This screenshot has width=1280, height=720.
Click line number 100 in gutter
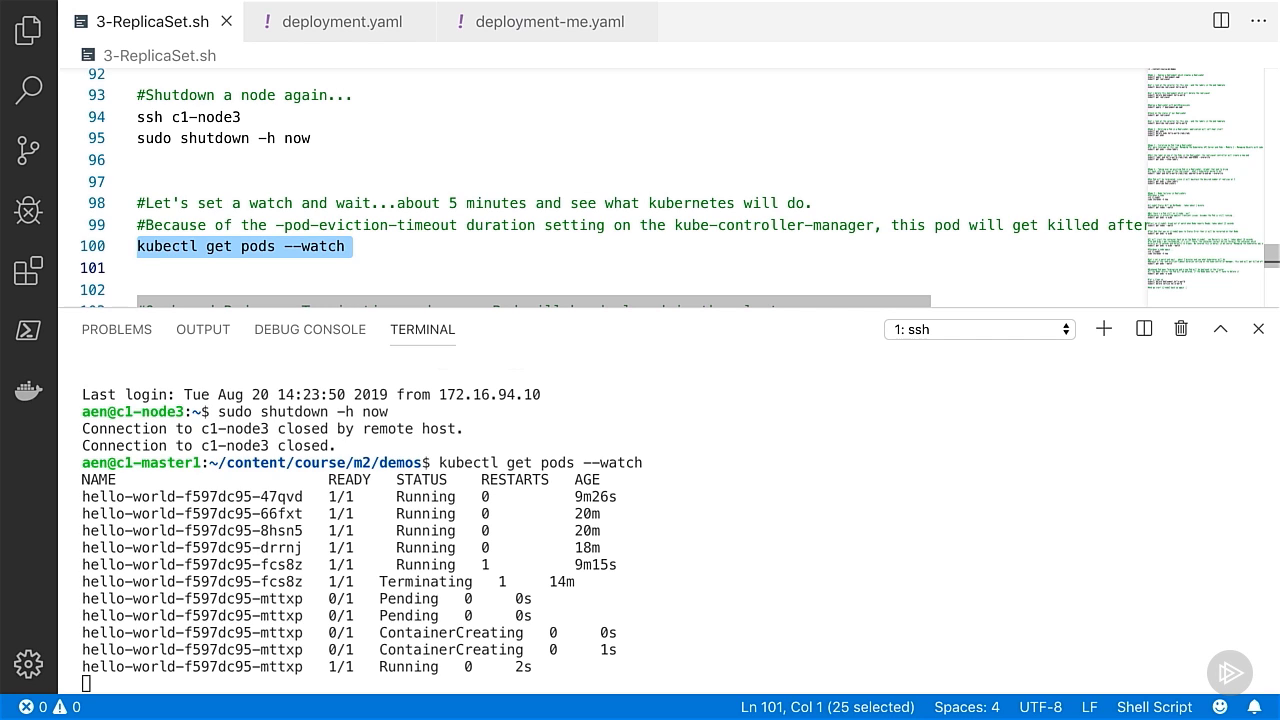[92, 246]
